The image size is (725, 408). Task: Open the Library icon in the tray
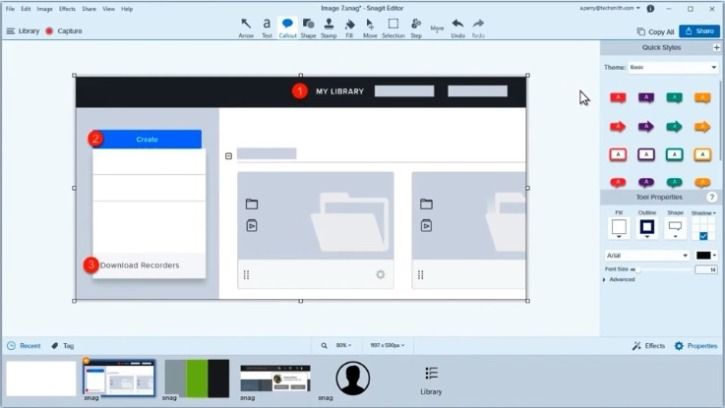click(x=431, y=380)
